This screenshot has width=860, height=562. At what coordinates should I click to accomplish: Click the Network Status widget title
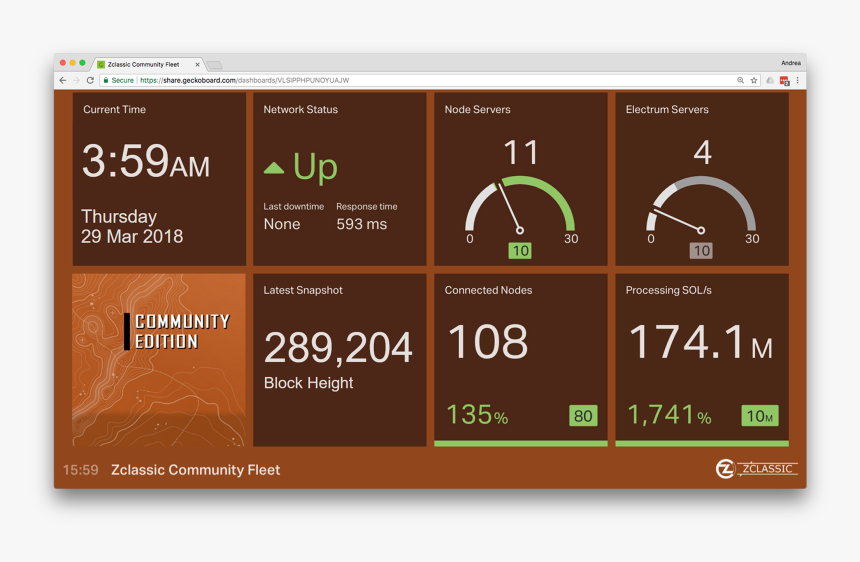[x=301, y=109]
